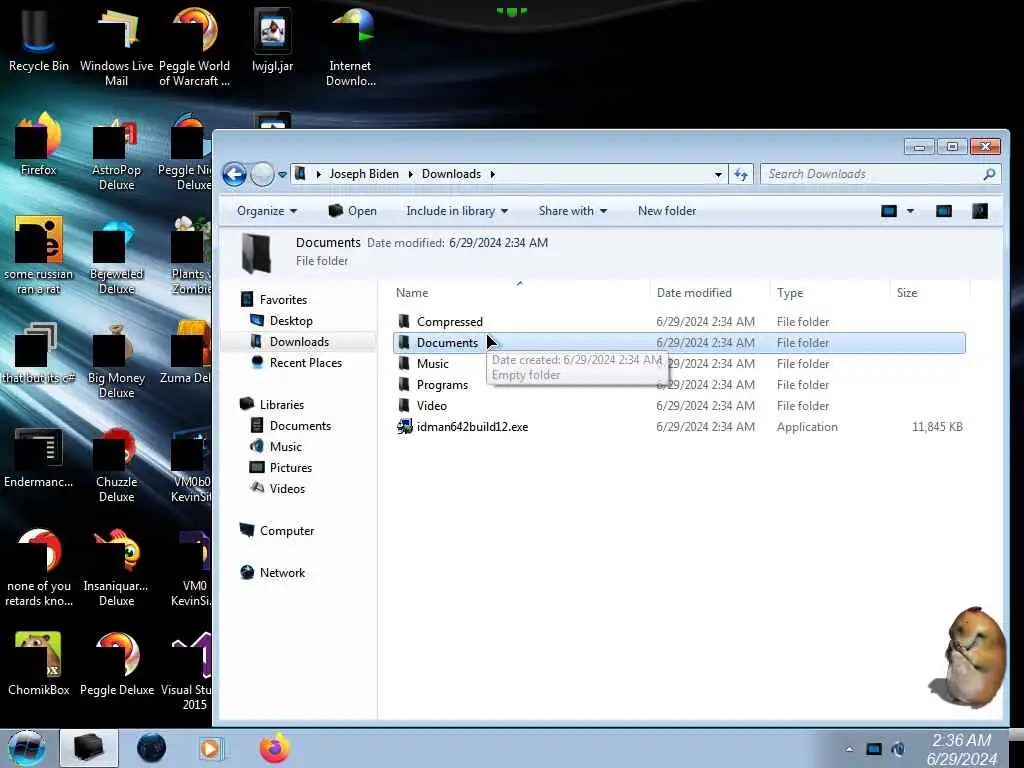Click Downloads under Favorites
Screen dimensions: 1024x768
click(299, 342)
